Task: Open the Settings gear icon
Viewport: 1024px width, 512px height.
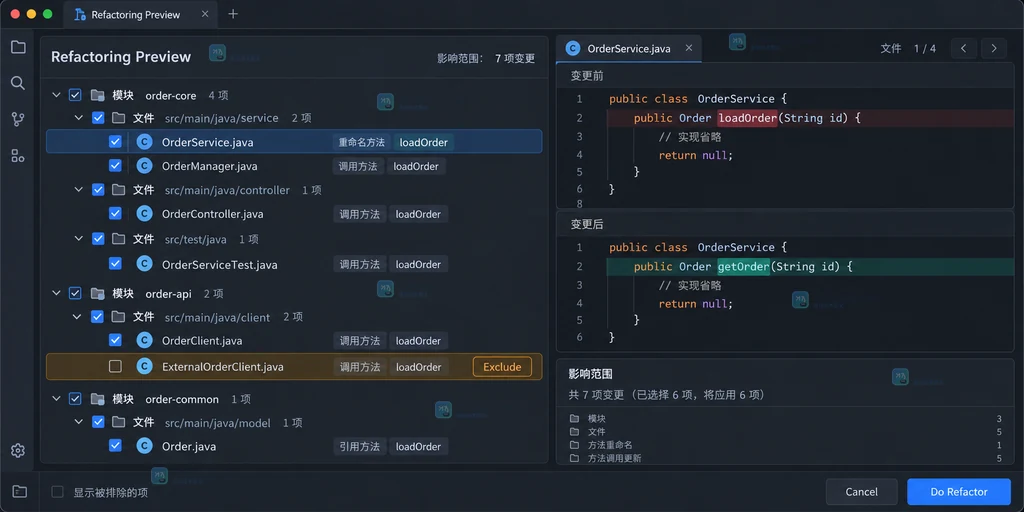Action: pos(18,451)
